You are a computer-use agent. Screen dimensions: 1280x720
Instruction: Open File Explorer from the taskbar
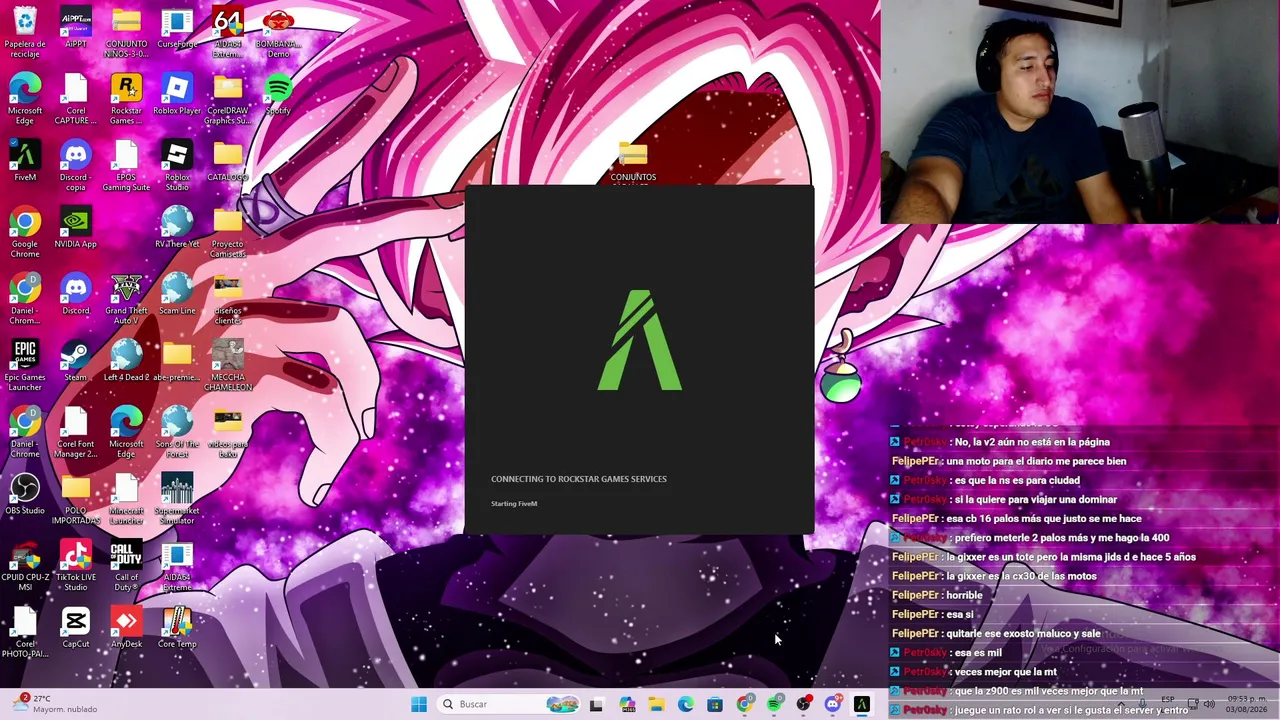[656, 704]
